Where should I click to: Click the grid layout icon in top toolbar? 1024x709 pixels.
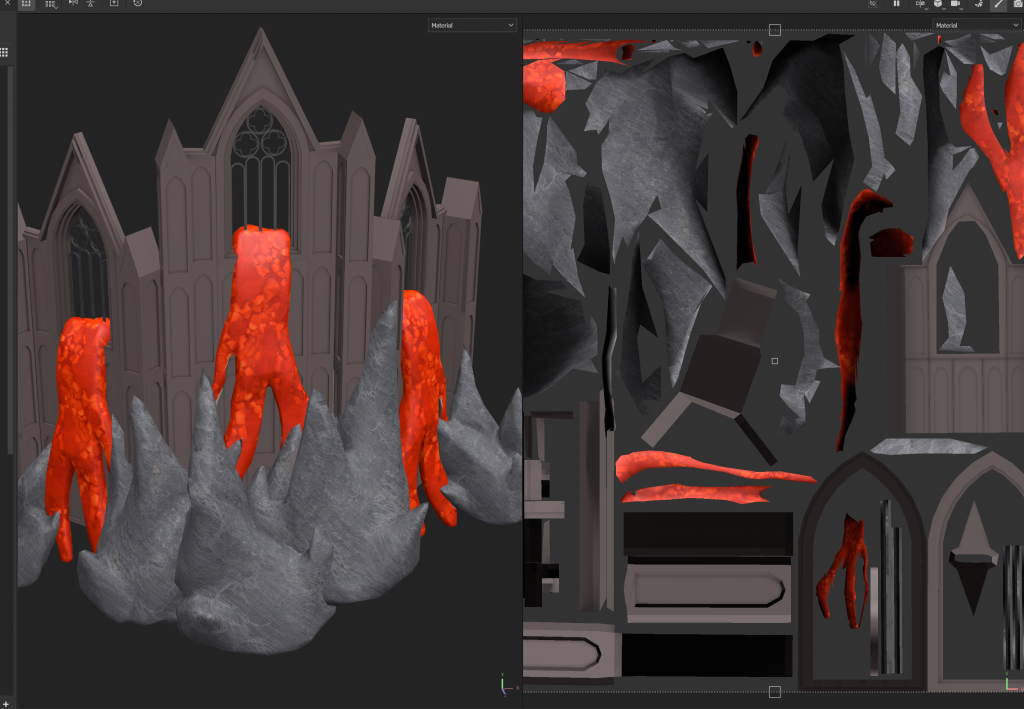pyautogui.click(x=26, y=4)
